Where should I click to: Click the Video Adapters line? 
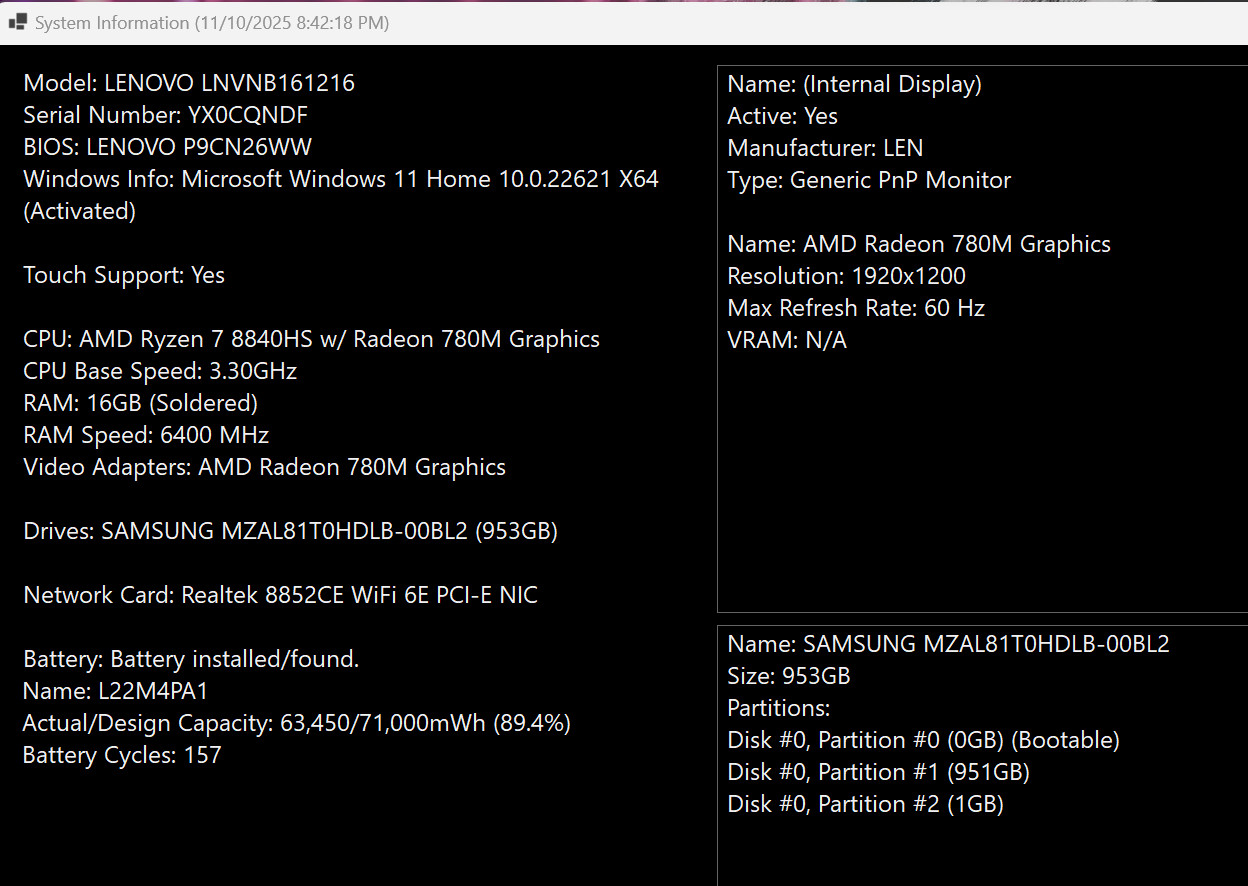point(265,467)
